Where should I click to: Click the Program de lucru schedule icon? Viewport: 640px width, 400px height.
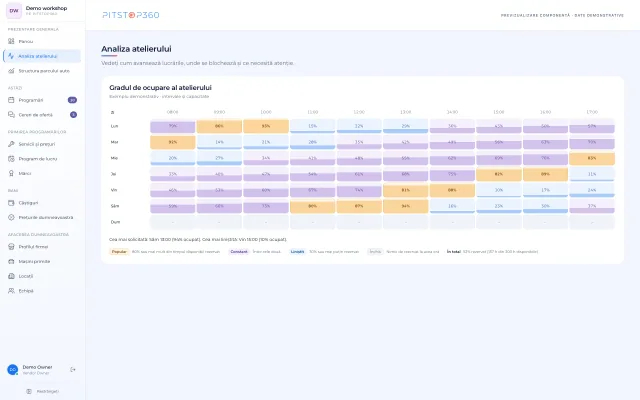point(11,159)
